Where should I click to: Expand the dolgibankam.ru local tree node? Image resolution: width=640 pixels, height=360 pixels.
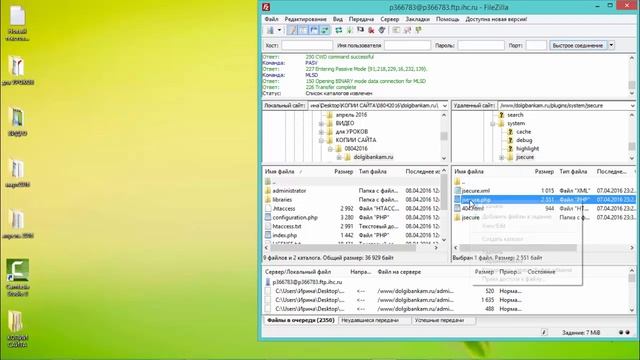click(339, 157)
